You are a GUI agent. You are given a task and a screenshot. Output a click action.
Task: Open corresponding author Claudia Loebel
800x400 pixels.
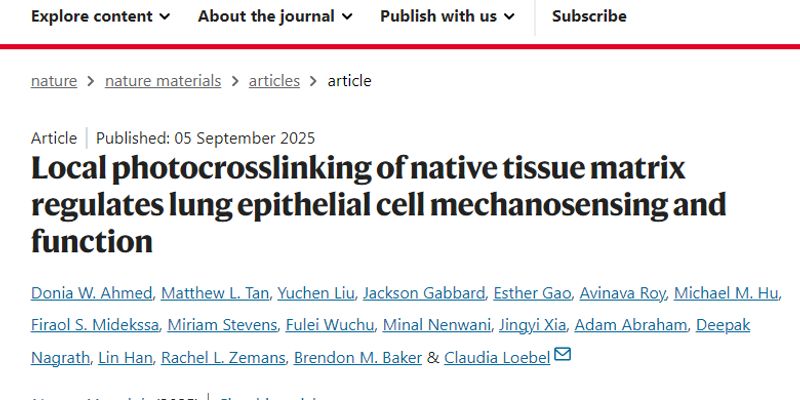[x=497, y=357]
